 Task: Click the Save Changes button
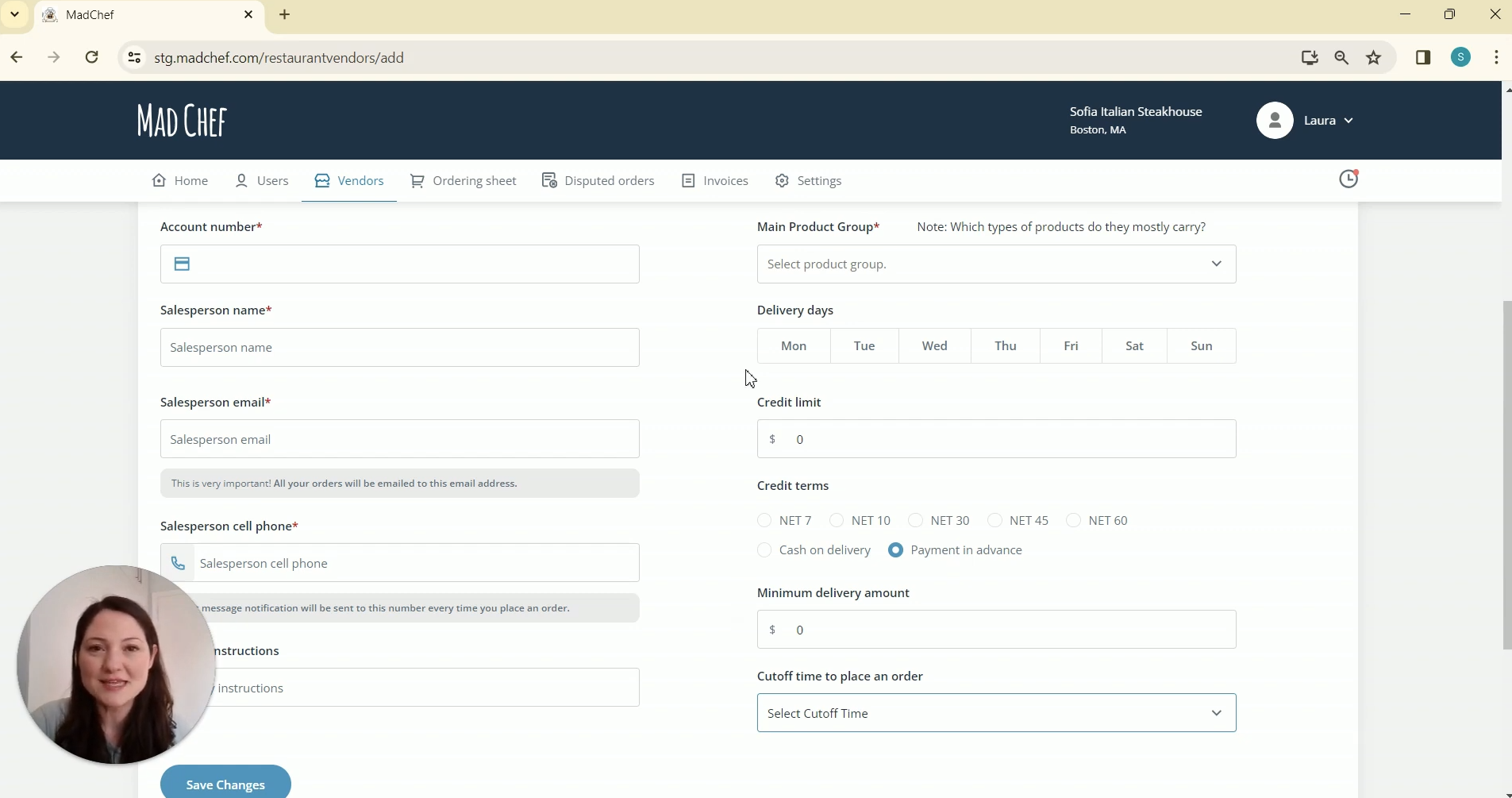[226, 784]
